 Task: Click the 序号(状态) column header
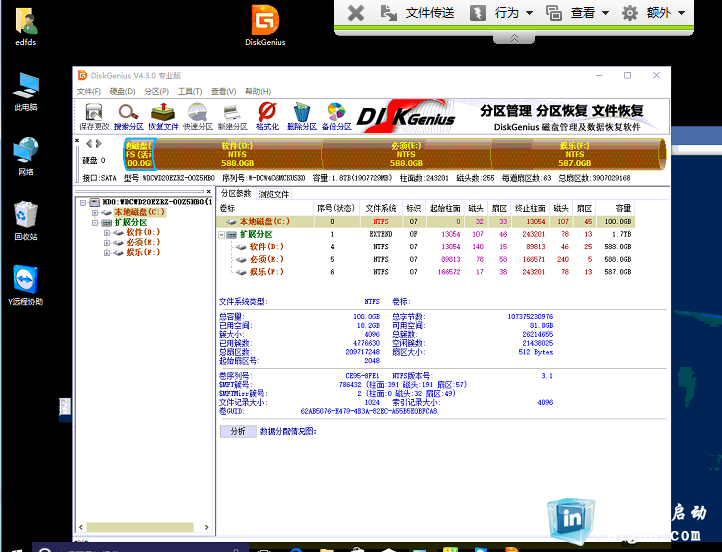pos(337,209)
